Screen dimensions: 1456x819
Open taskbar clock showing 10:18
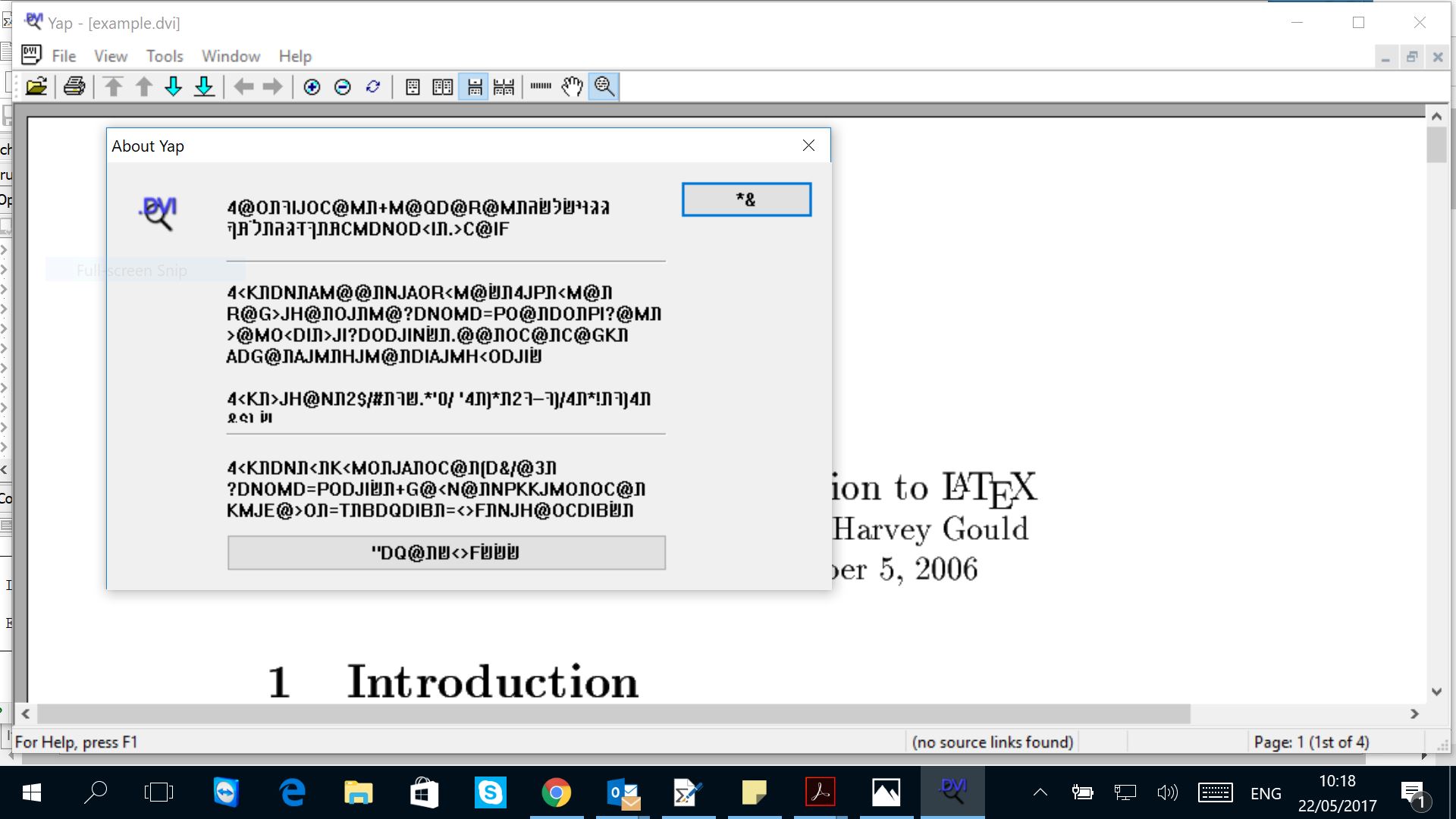point(1337,793)
